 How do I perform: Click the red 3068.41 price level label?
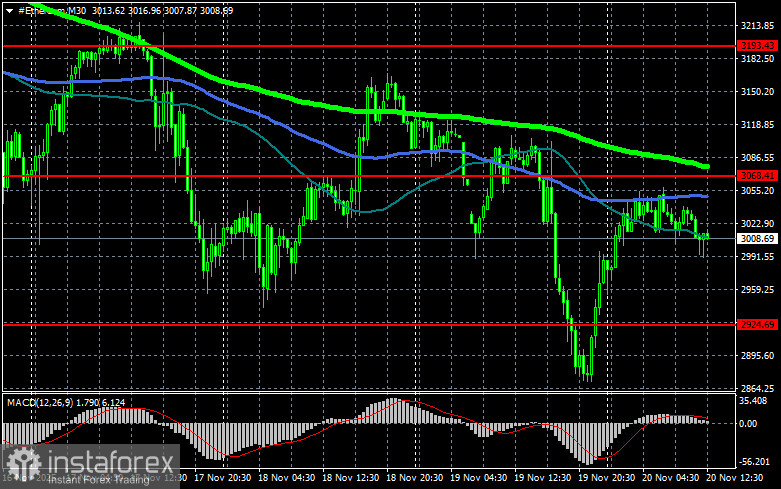[757, 176]
